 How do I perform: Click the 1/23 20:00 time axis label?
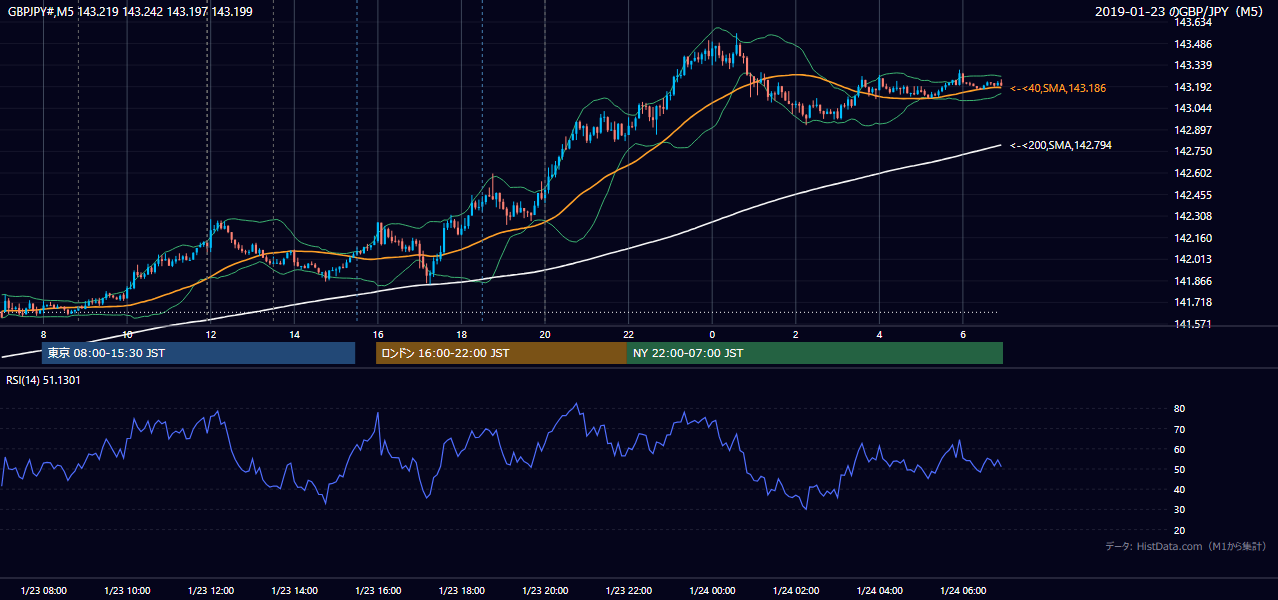point(544,591)
